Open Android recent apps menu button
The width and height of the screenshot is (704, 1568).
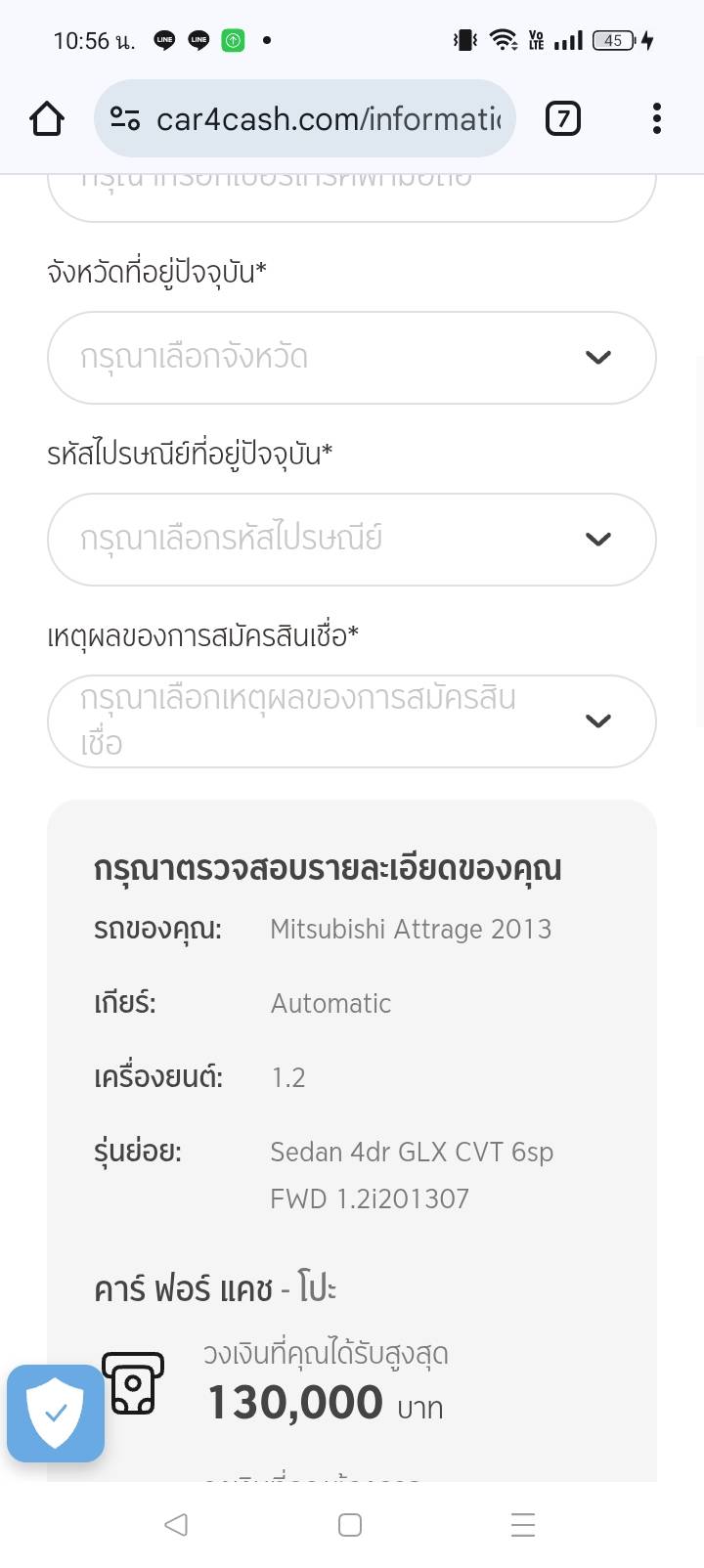[x=523, y=1525]
